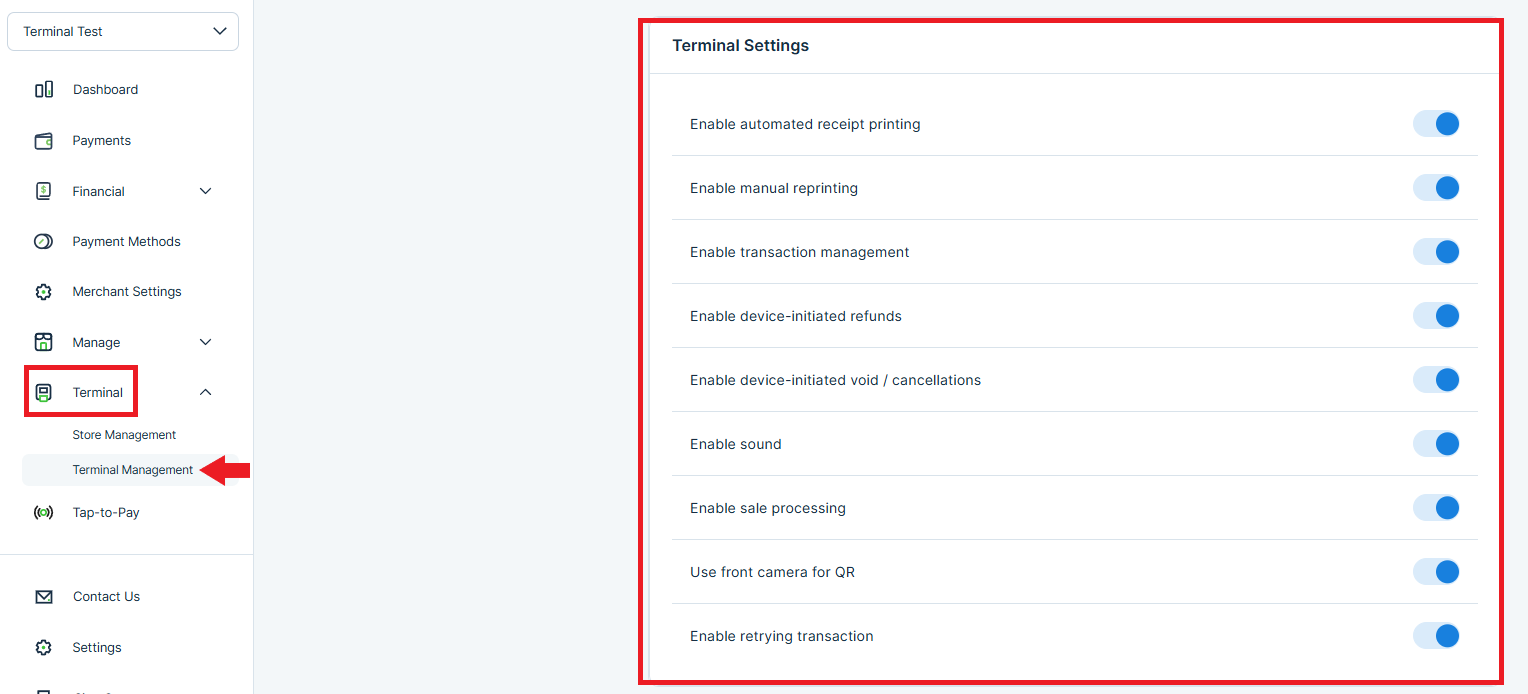Open the Payment Methods page
The height and width of the screenshot is (694, 1528).
tap(126, 242)
